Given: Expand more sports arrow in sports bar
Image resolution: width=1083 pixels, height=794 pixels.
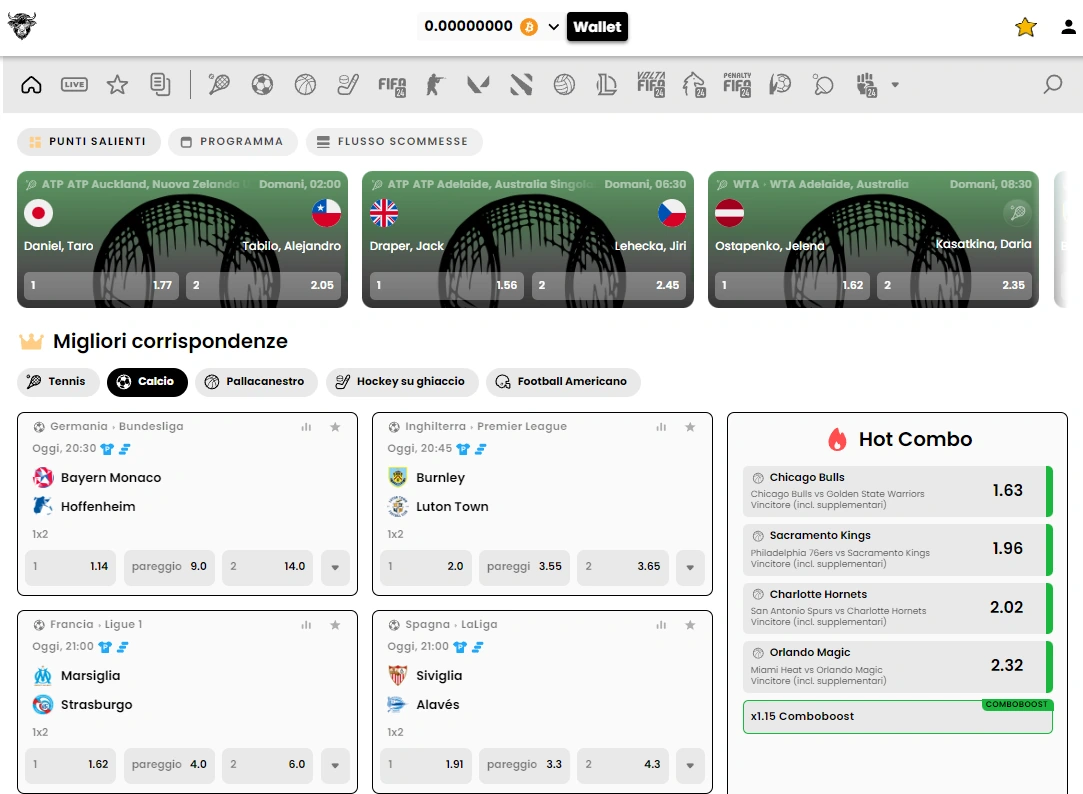Looking at the screenshot, I should 895,85.
